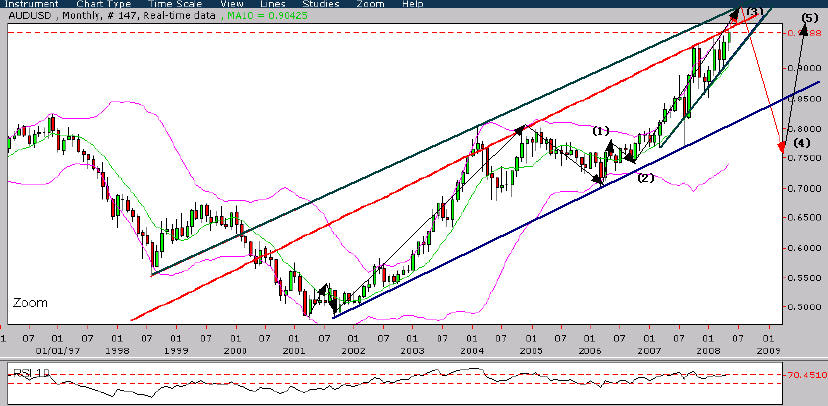Image resolution: width=828 pixels, height=406 pixels.
Task: Select the (5) wave label at top right
Action: [x=810, y=18]
